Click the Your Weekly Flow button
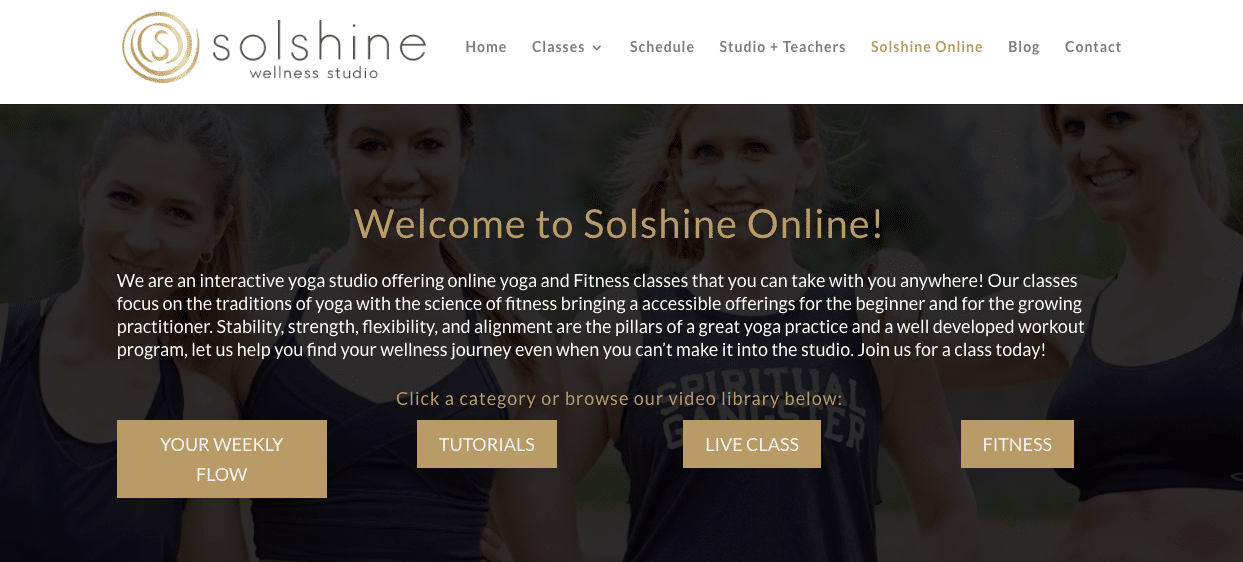The height and width of the screenshot is (562, 1243). (x=222, y=459)
